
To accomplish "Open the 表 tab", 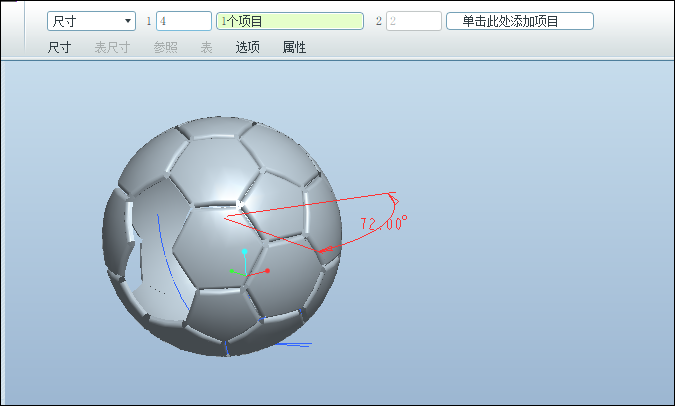I will point(207,47).
